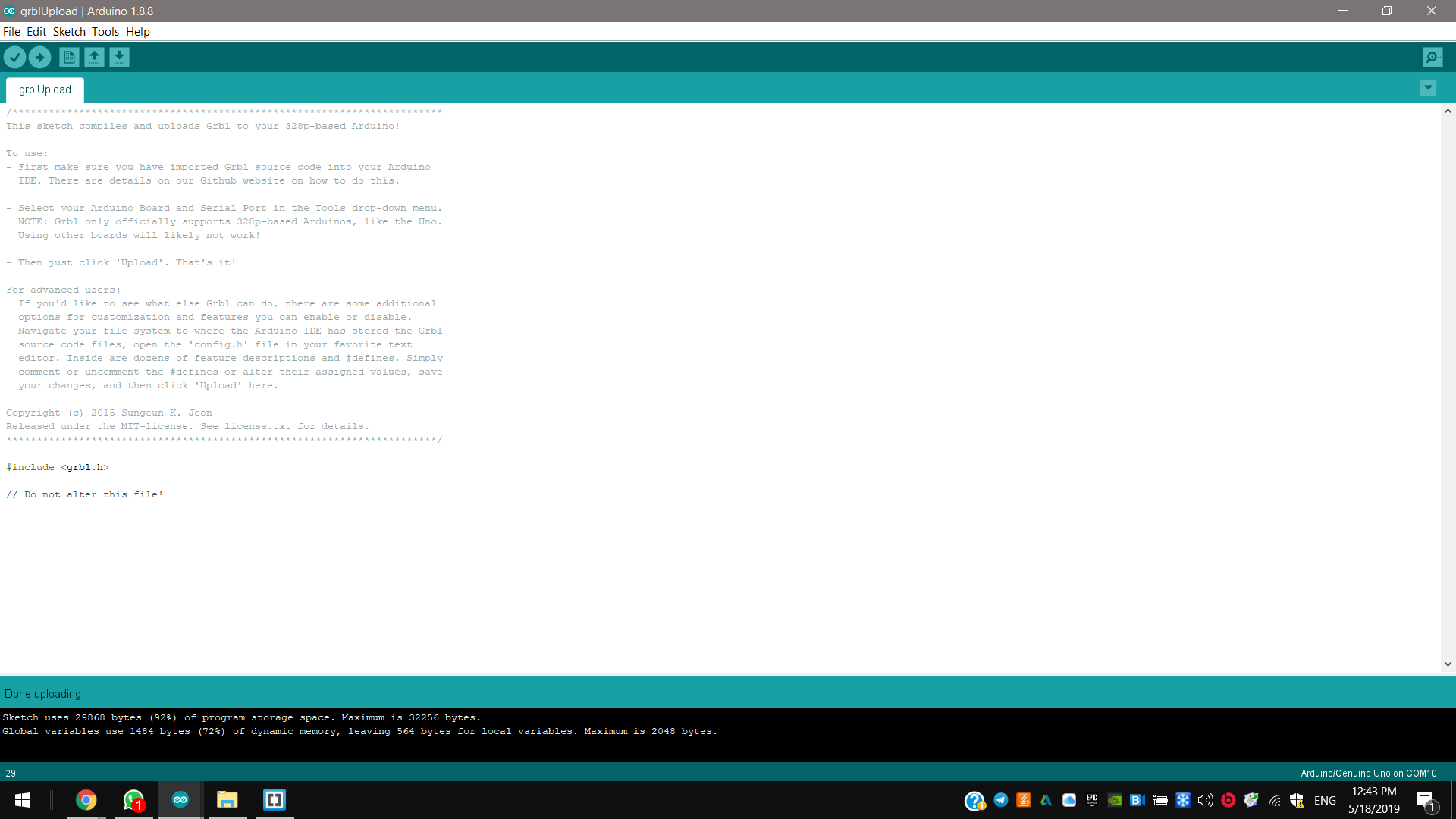Create a new sketch with New icon
The image size is (1456, 819).
point(69,57)
